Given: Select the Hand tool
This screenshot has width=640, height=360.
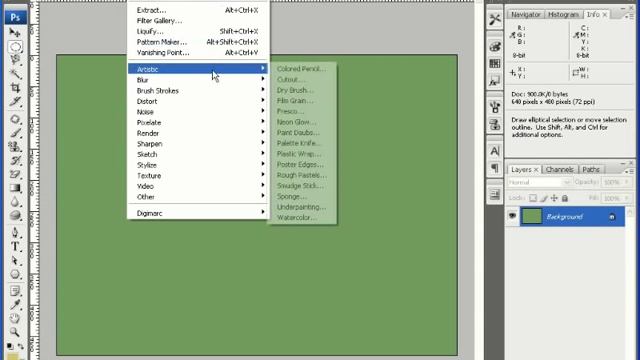Looking at the screenshot, I should 15,318.
